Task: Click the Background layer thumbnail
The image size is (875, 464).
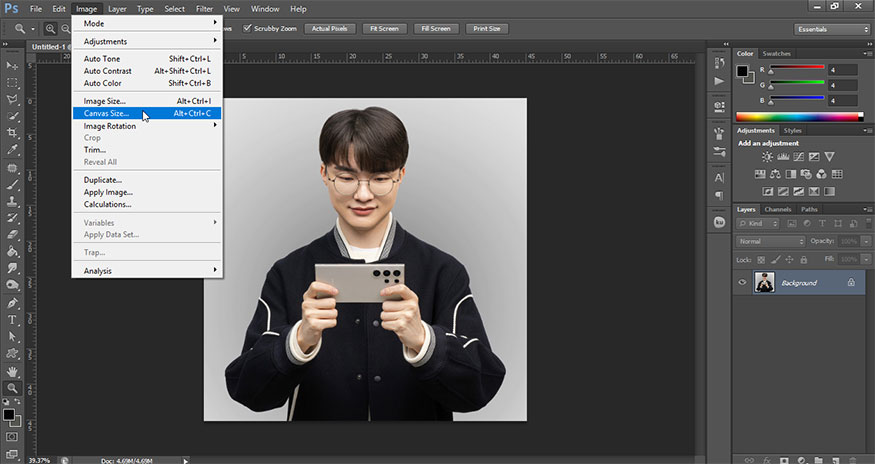Action: pos(765,283)
